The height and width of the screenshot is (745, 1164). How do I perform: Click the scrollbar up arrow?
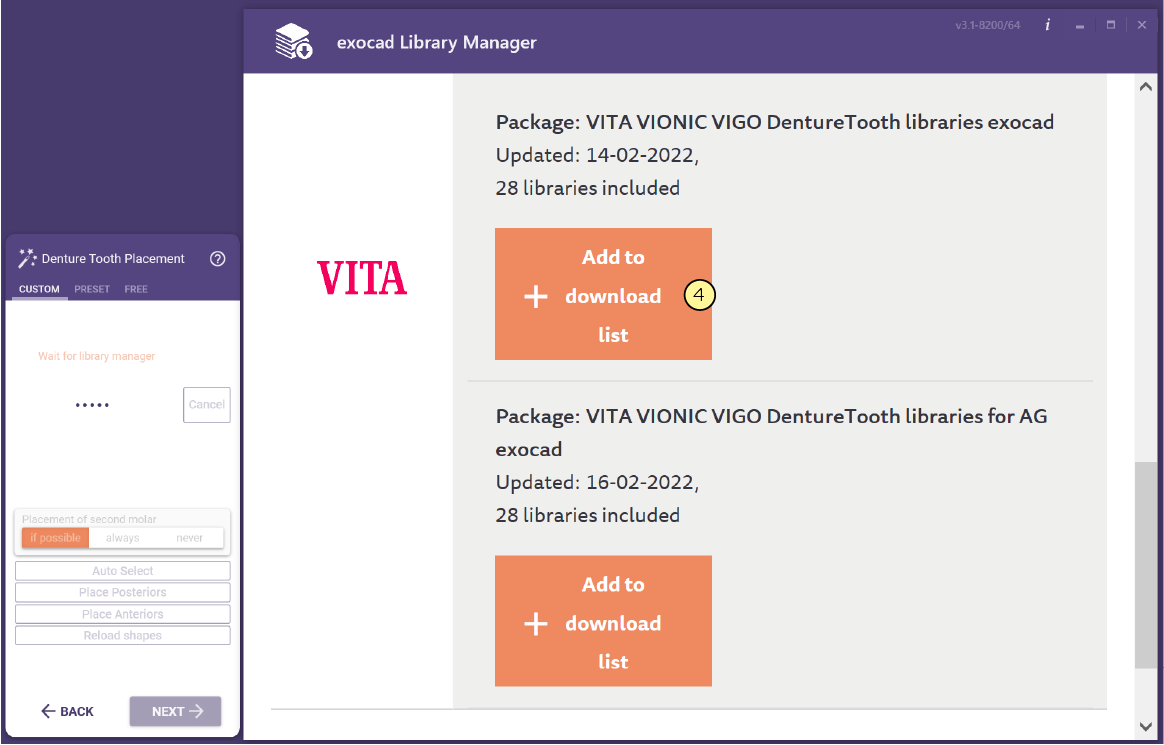(1145, 87)
